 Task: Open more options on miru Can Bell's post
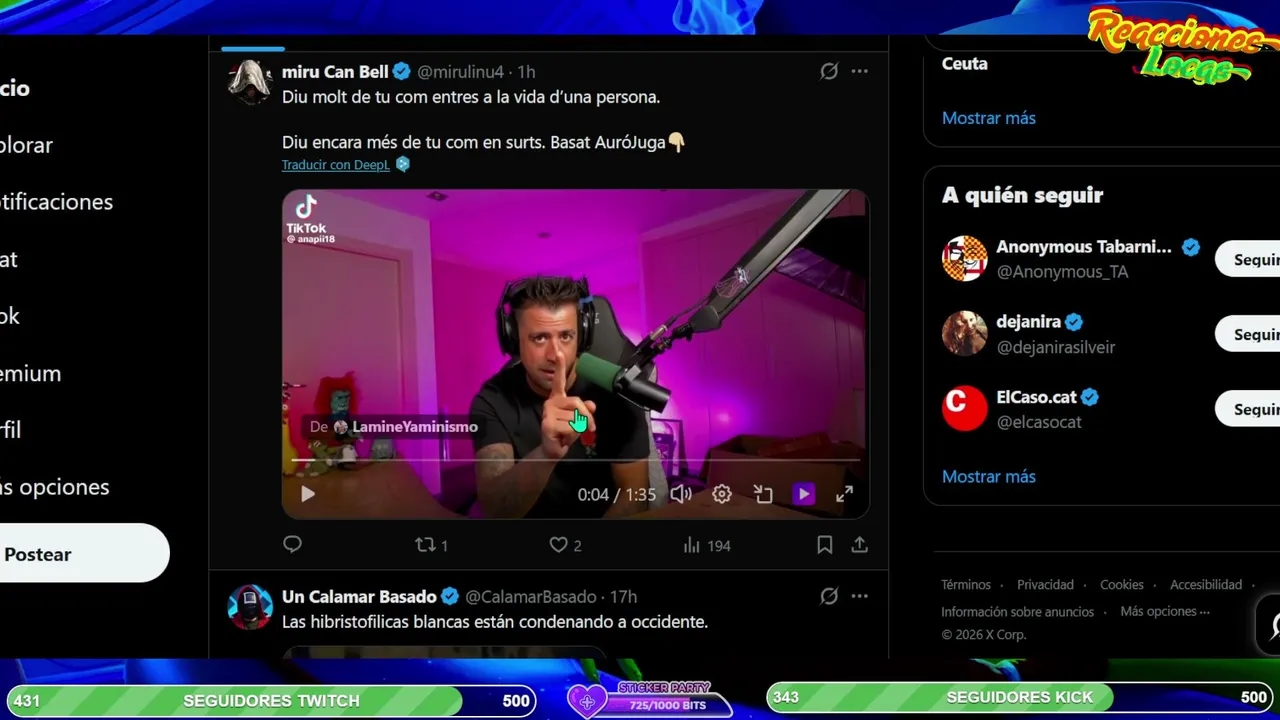(859, 71)
